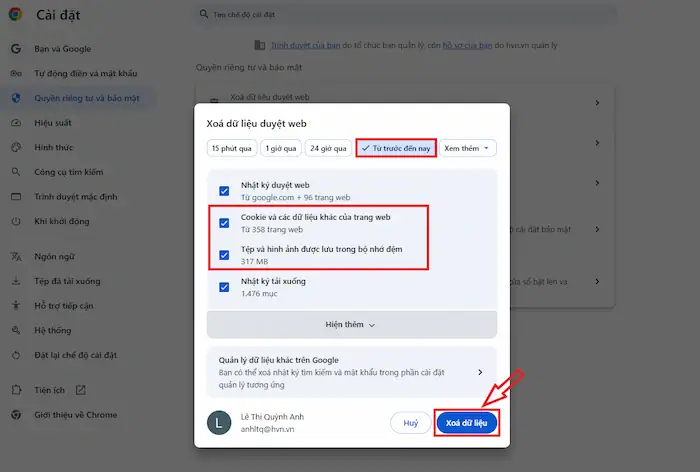Click the Tiện ích external link icon
Screen dimensions: 700x472
tap(81, 389)
